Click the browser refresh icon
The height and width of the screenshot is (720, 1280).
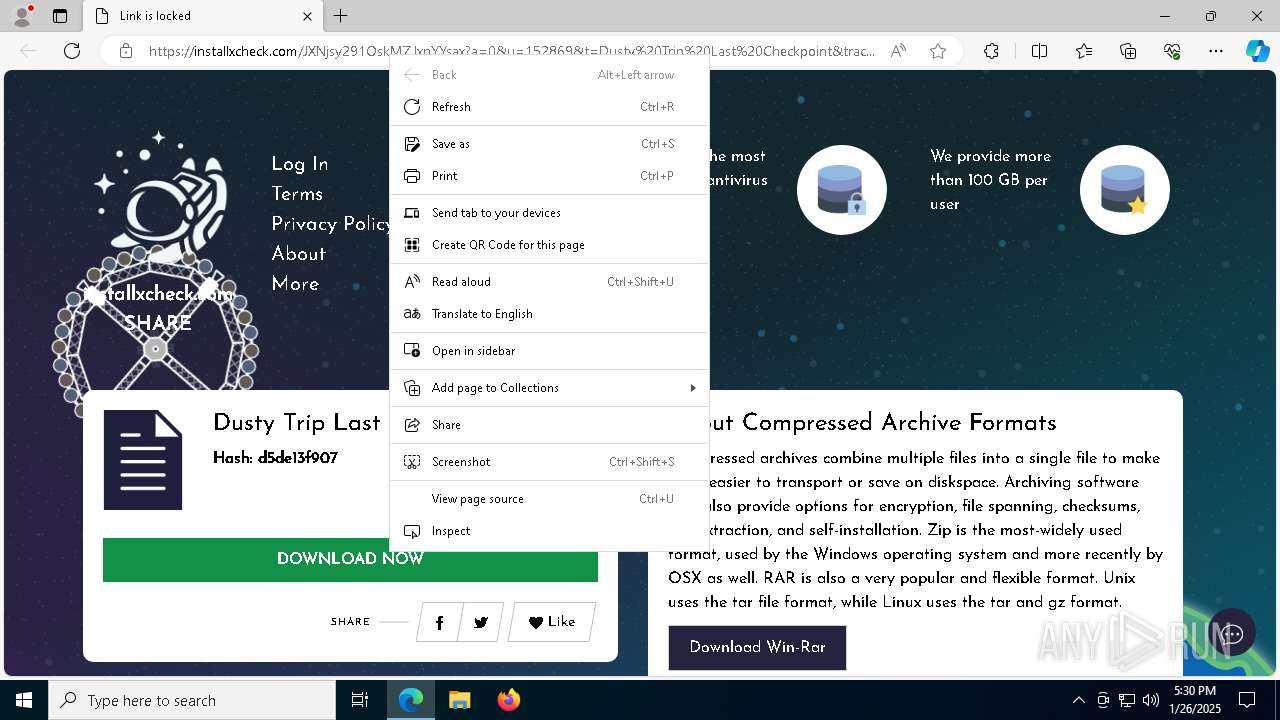tap(72, 51)
